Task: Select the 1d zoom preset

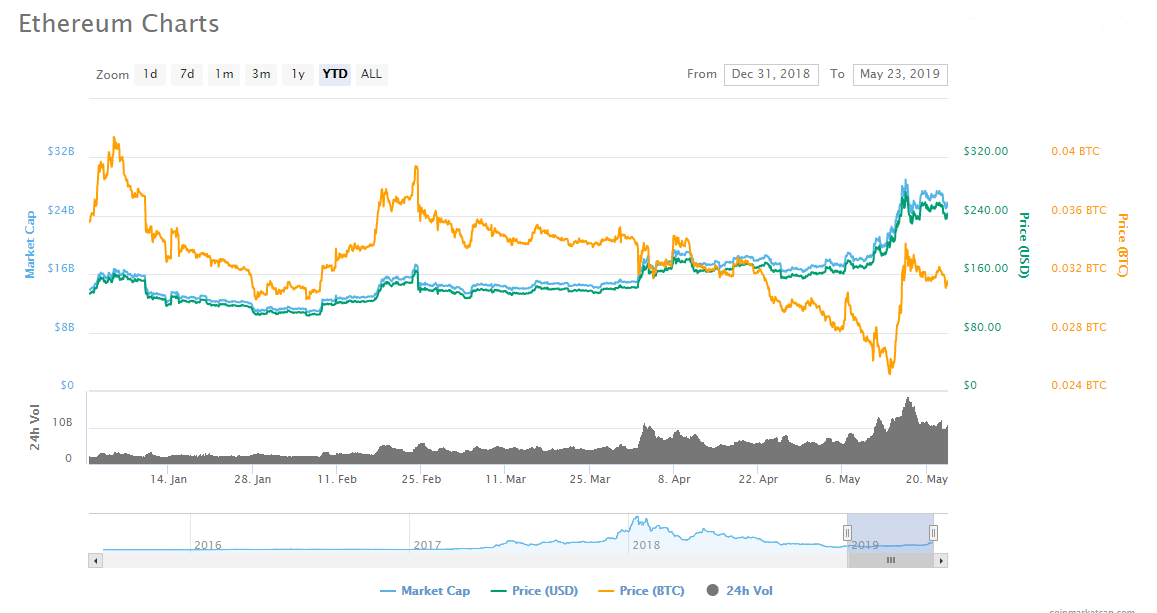Action: tap(150, 74)
